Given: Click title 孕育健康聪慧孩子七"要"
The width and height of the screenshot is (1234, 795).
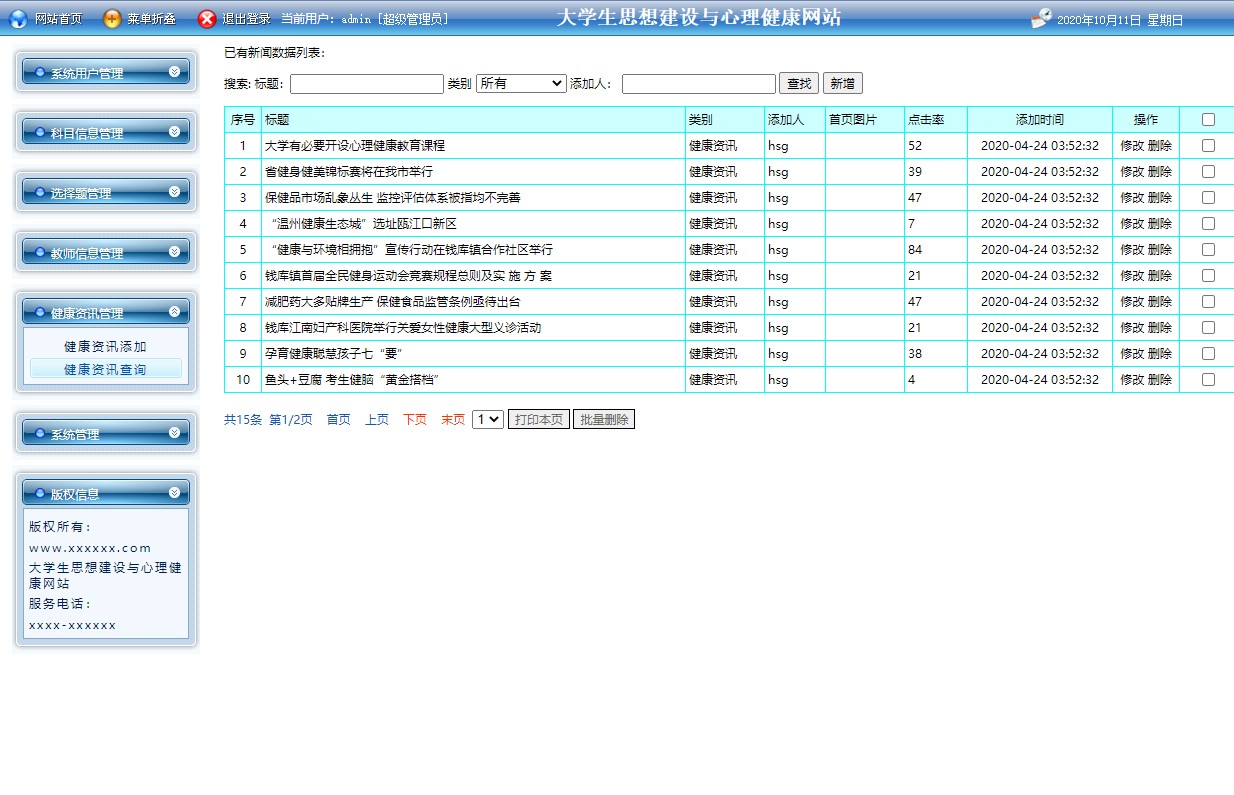Looking at the screenshot, I should pos(333,353).
